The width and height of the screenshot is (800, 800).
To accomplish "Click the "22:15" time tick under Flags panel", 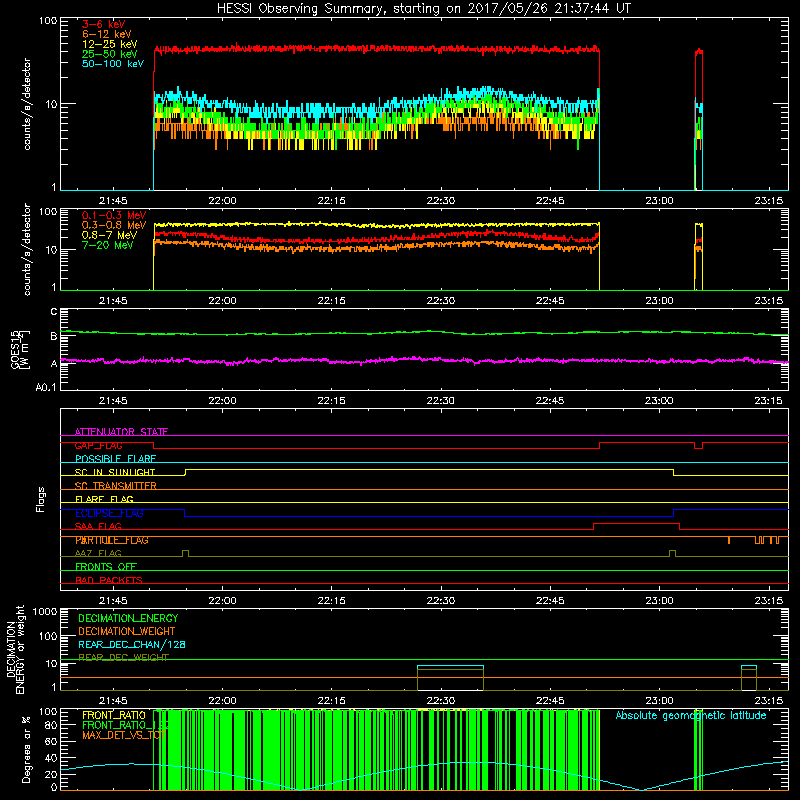I will (x=332, y=601).
